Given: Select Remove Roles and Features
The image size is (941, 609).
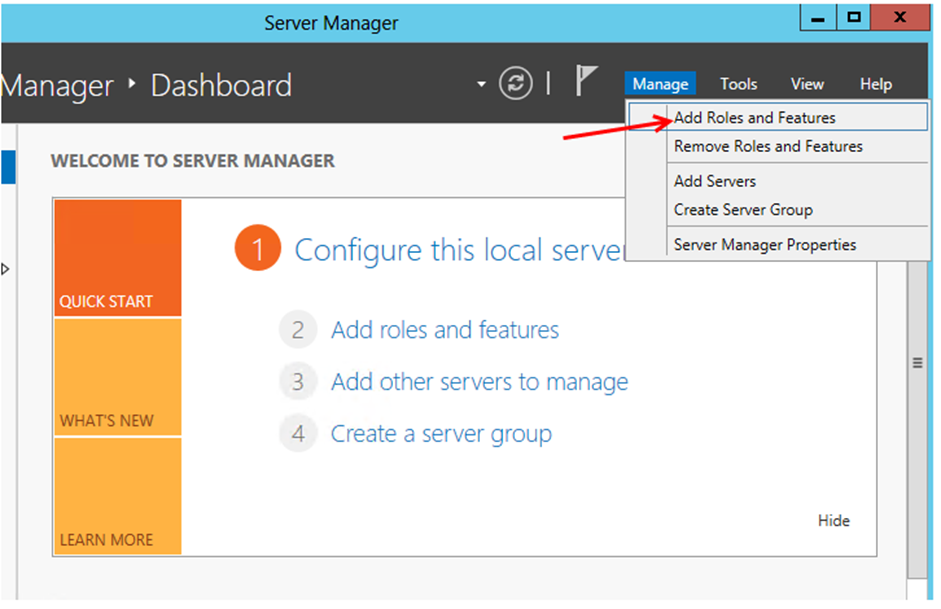Looking at the screenshot, I should point(778,146).
